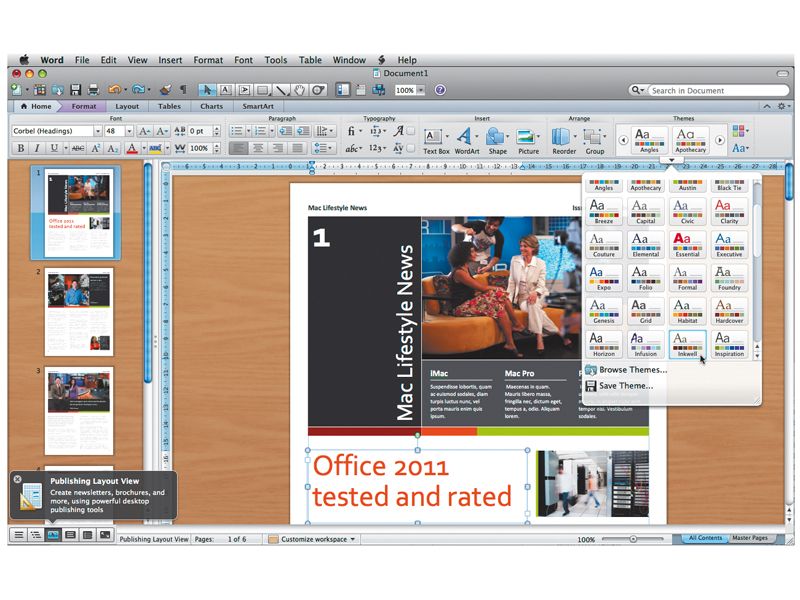
Task: Open the ligatures fi dropdown
Action: tap(354, 131)
